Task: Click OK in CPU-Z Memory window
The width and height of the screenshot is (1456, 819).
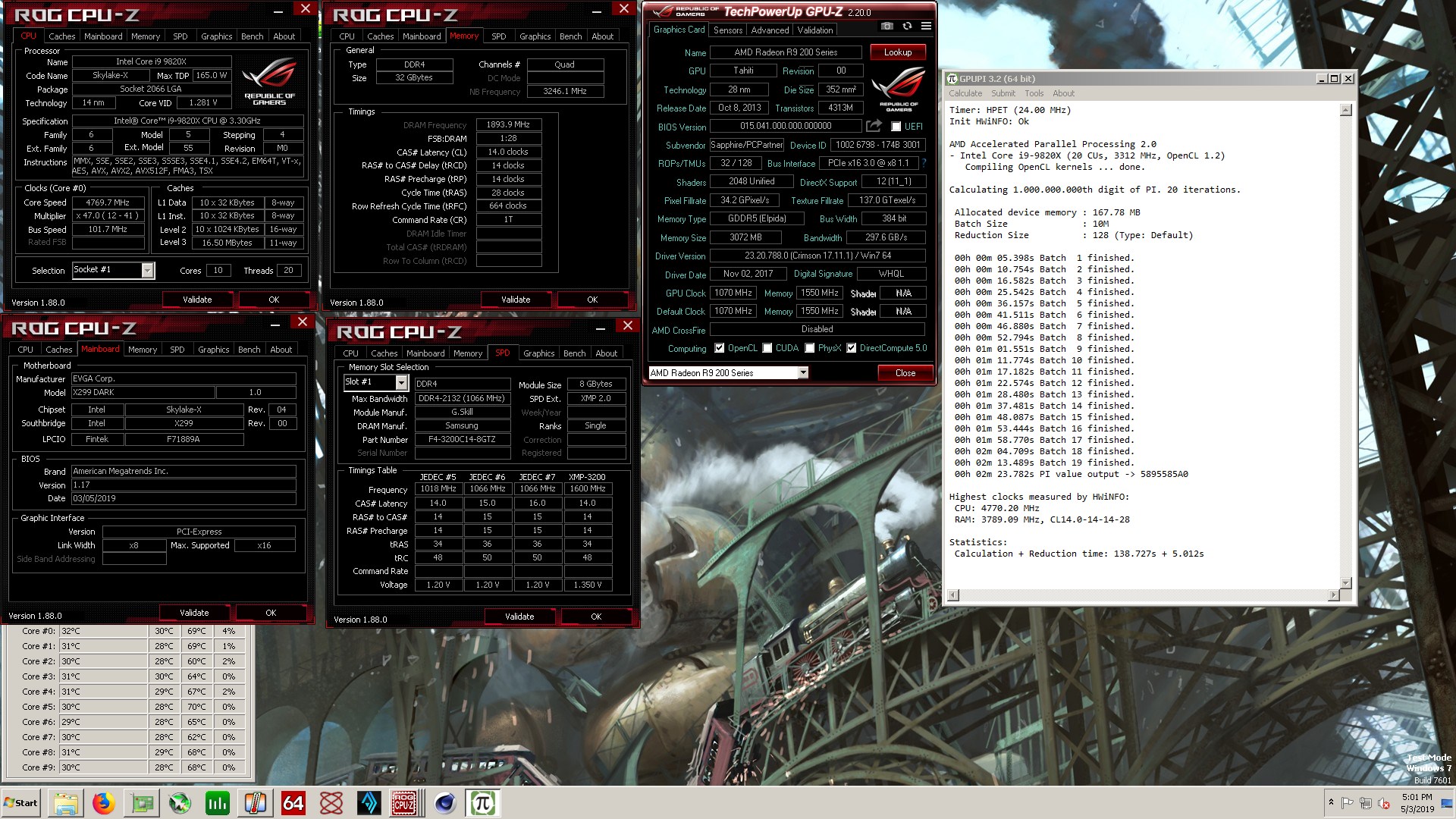Action: click(x=592, y=300)
